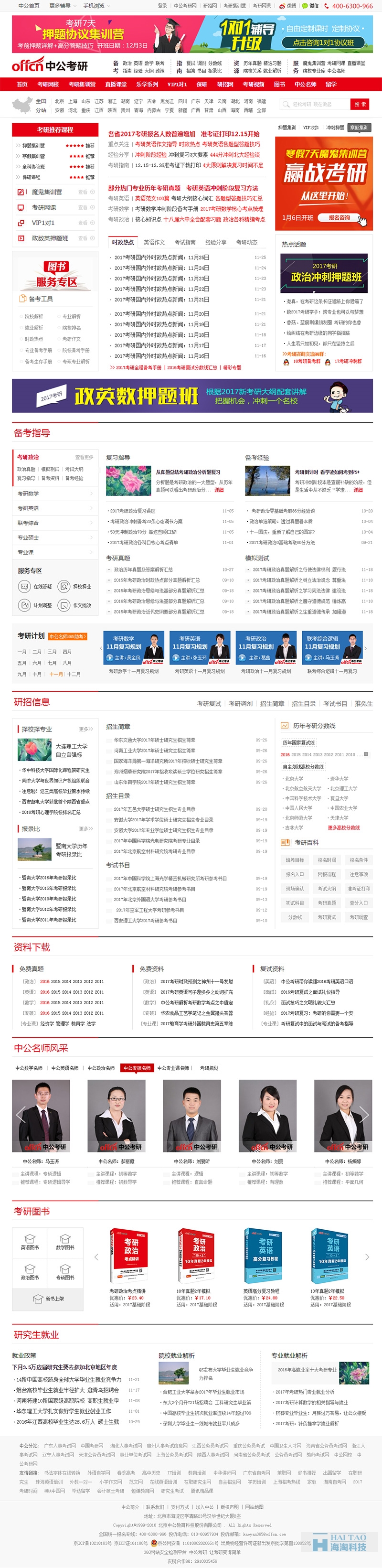This screenshot has height=1568, width=382.
Task: Click the book icon beside 考研百科
Action: (285, 842)
